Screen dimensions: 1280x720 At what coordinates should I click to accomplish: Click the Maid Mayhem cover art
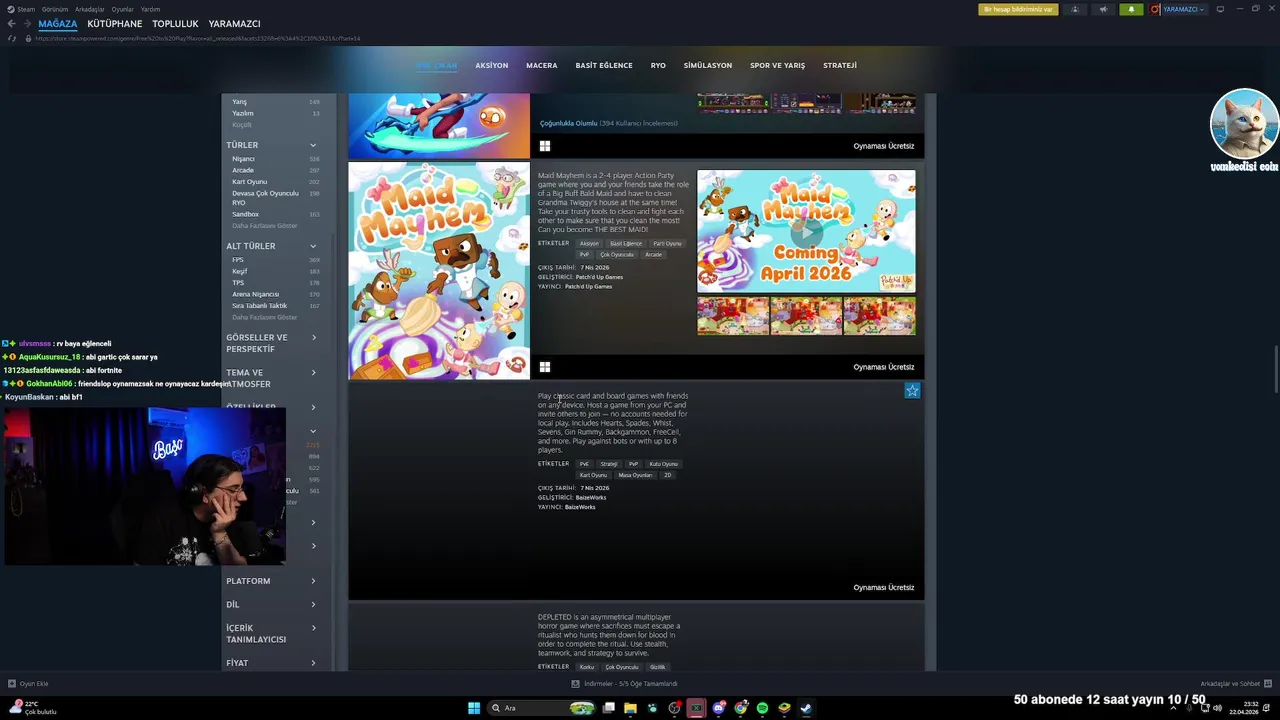point(439,271)
